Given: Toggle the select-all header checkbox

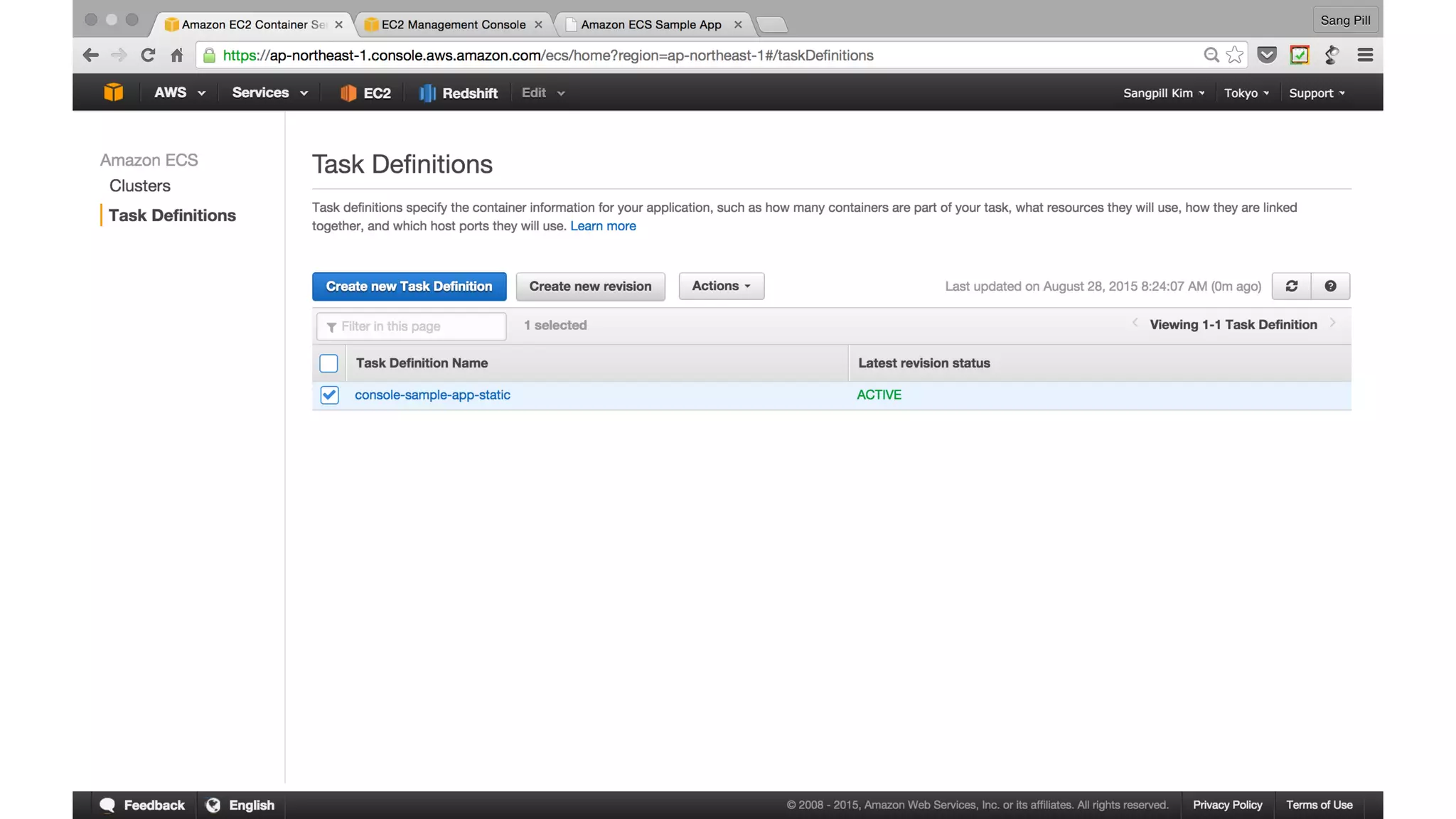Looking at the screenshot, I should 328,363.
